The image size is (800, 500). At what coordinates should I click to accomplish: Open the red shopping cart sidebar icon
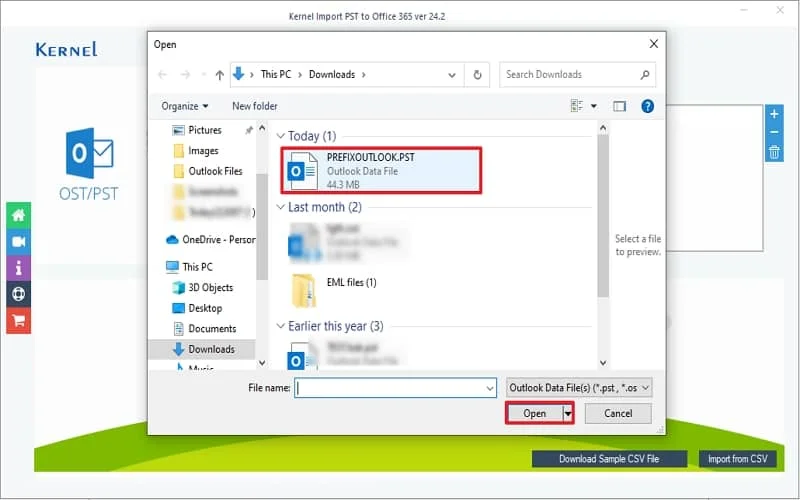[x=18, y=320]
